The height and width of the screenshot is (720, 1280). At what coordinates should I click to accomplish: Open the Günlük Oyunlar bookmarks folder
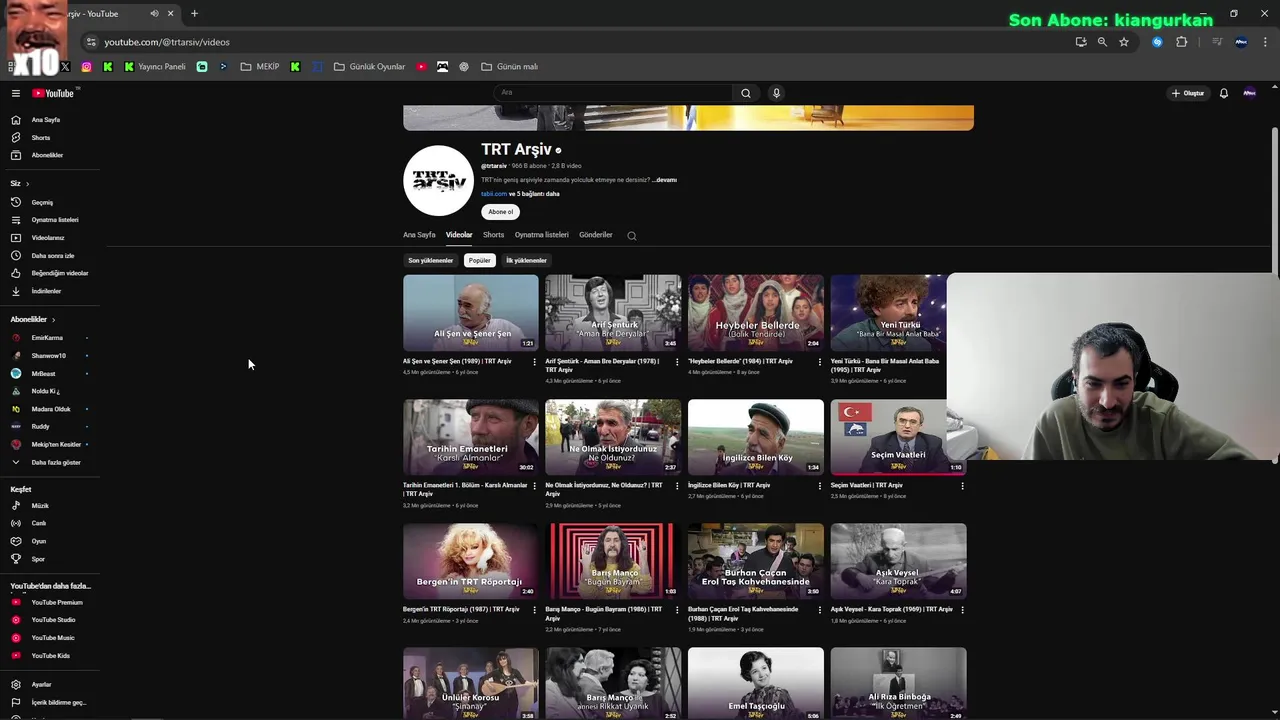[369, 67]
